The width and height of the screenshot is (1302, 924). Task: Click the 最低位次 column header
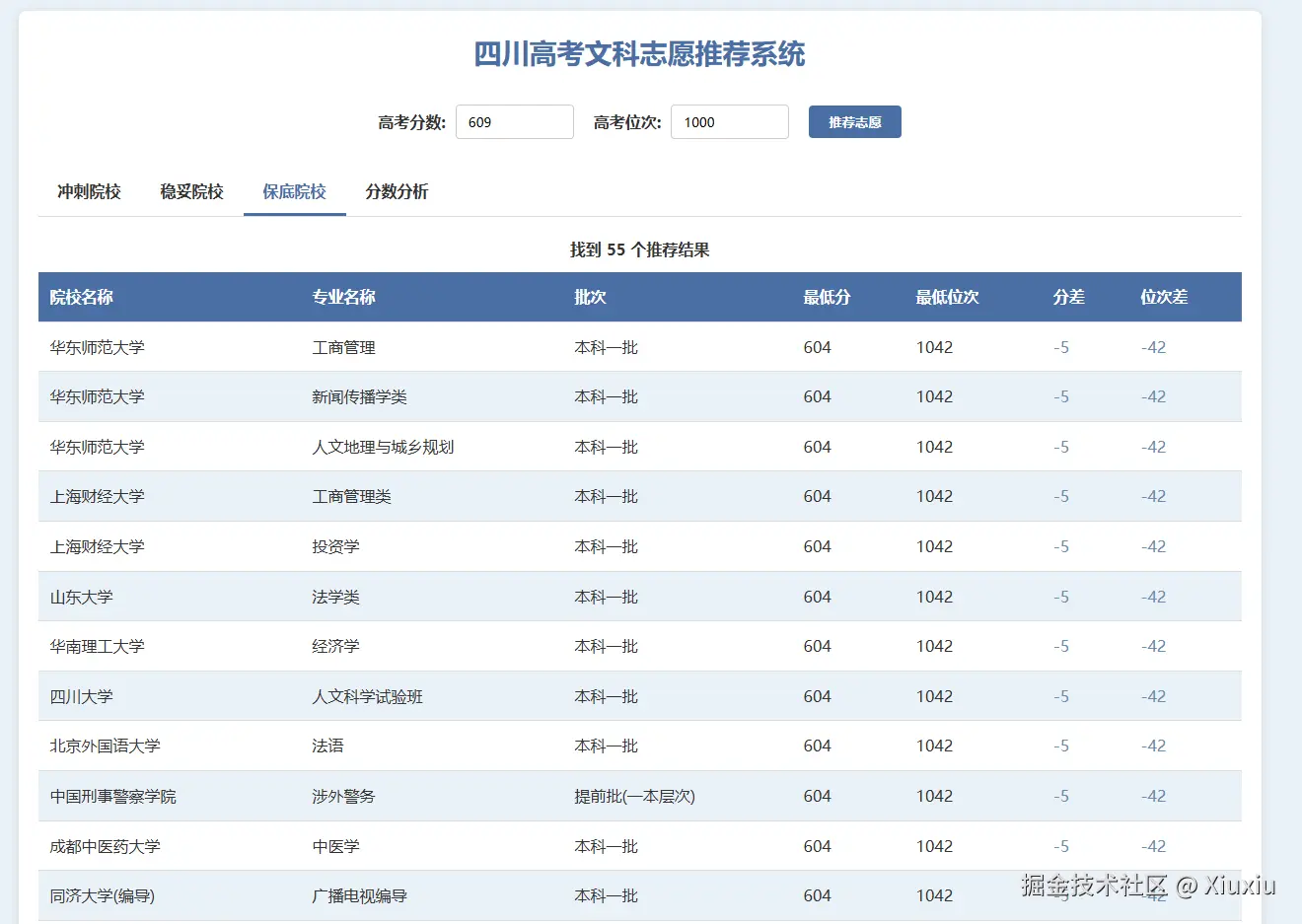tap(948, 297)
